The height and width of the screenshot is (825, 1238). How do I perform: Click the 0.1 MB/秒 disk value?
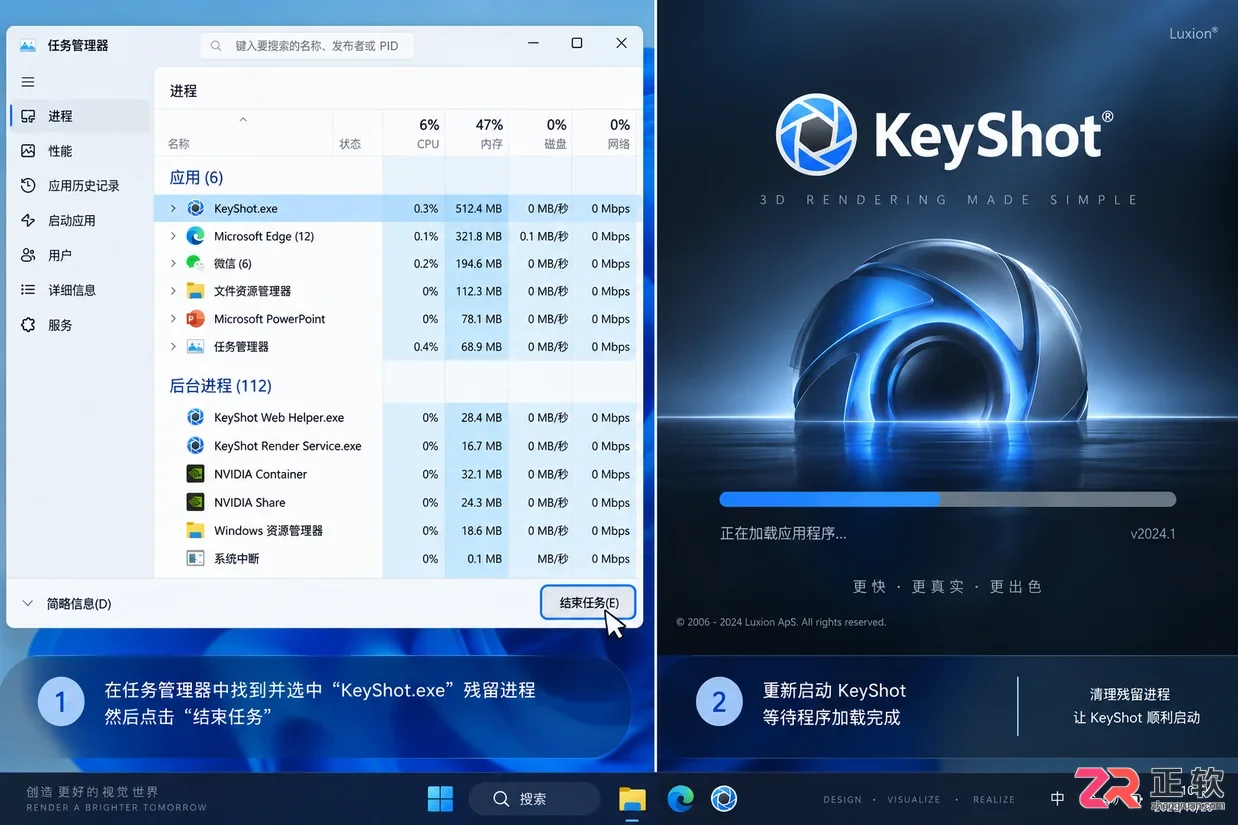pyautogui.click(x=544, y=237)
